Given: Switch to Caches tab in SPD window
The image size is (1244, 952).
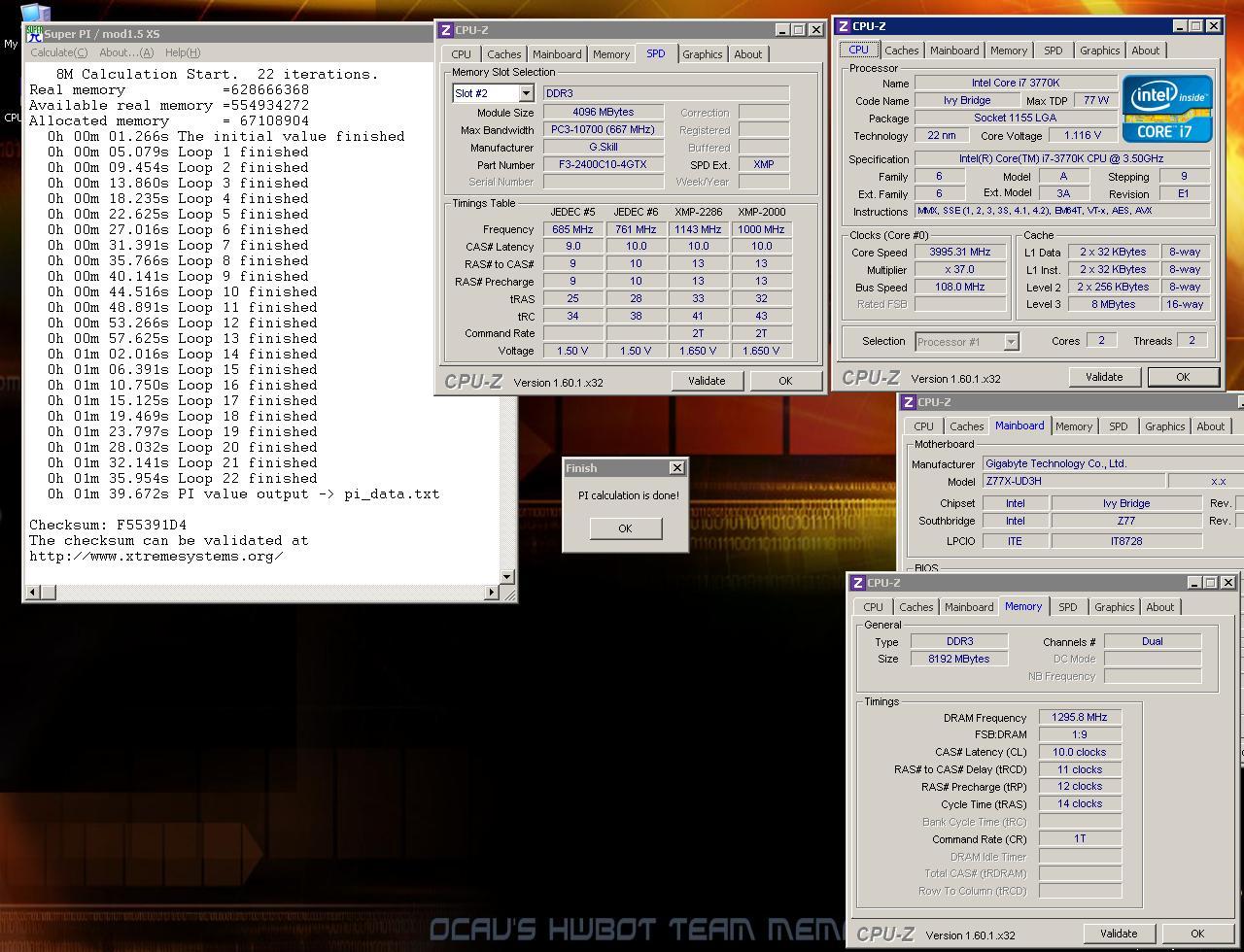Looking at the screenshot, I should tap(504, 54).
